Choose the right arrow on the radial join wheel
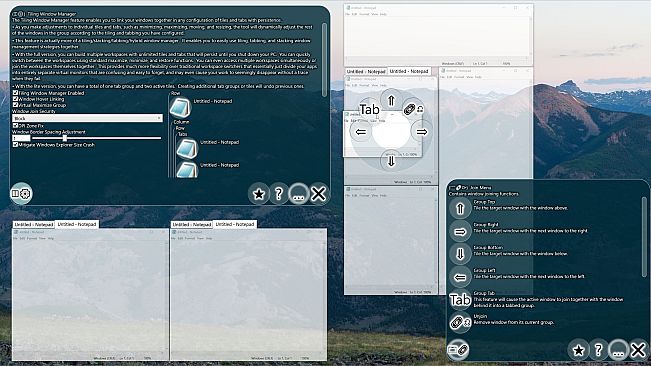This screenshot has width=651, height=366. click(x=421, y=132)
